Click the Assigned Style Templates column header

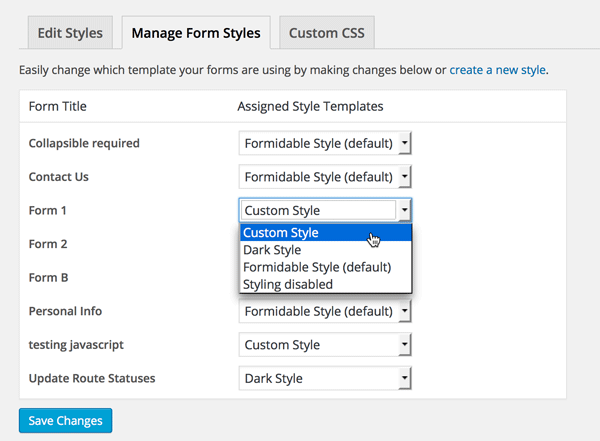(310, 106)
